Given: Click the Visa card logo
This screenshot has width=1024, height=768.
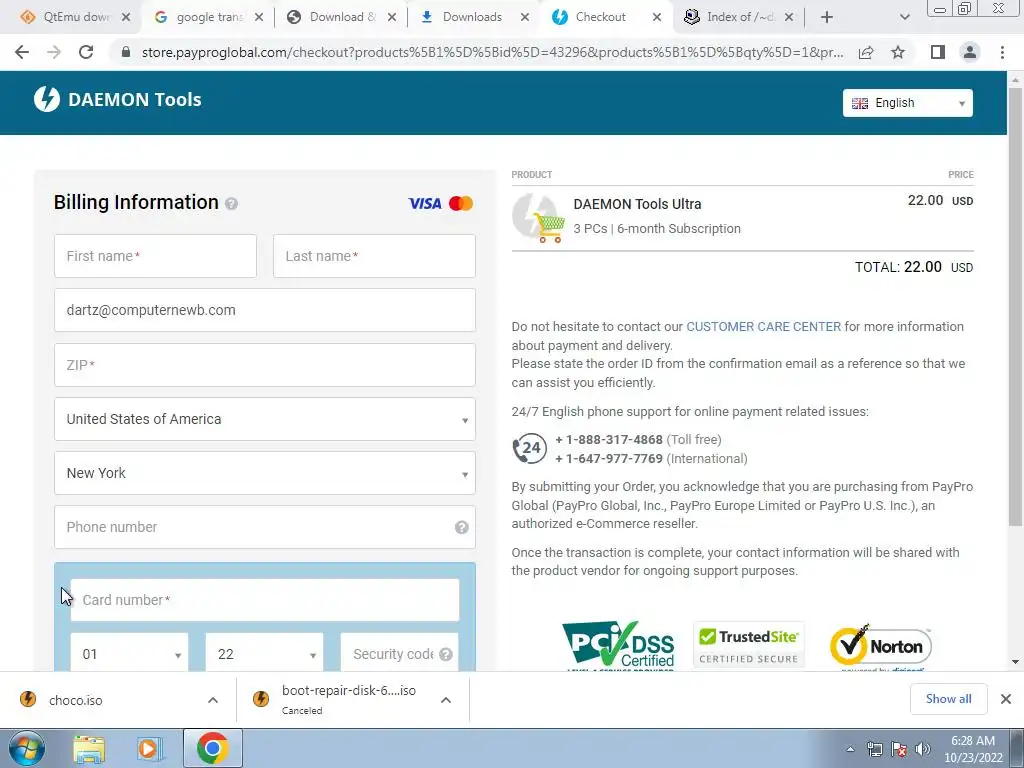Looking at the screenshot, I should 424,204.
